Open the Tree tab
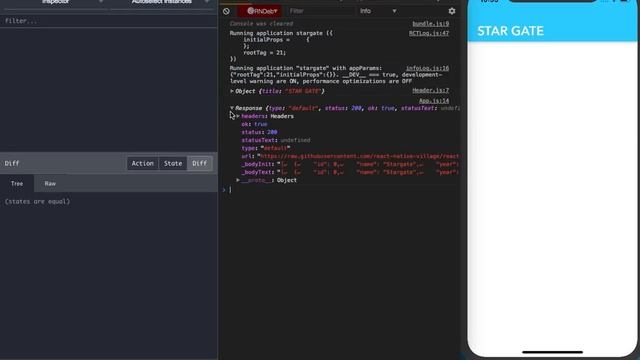 coord(17,184)
